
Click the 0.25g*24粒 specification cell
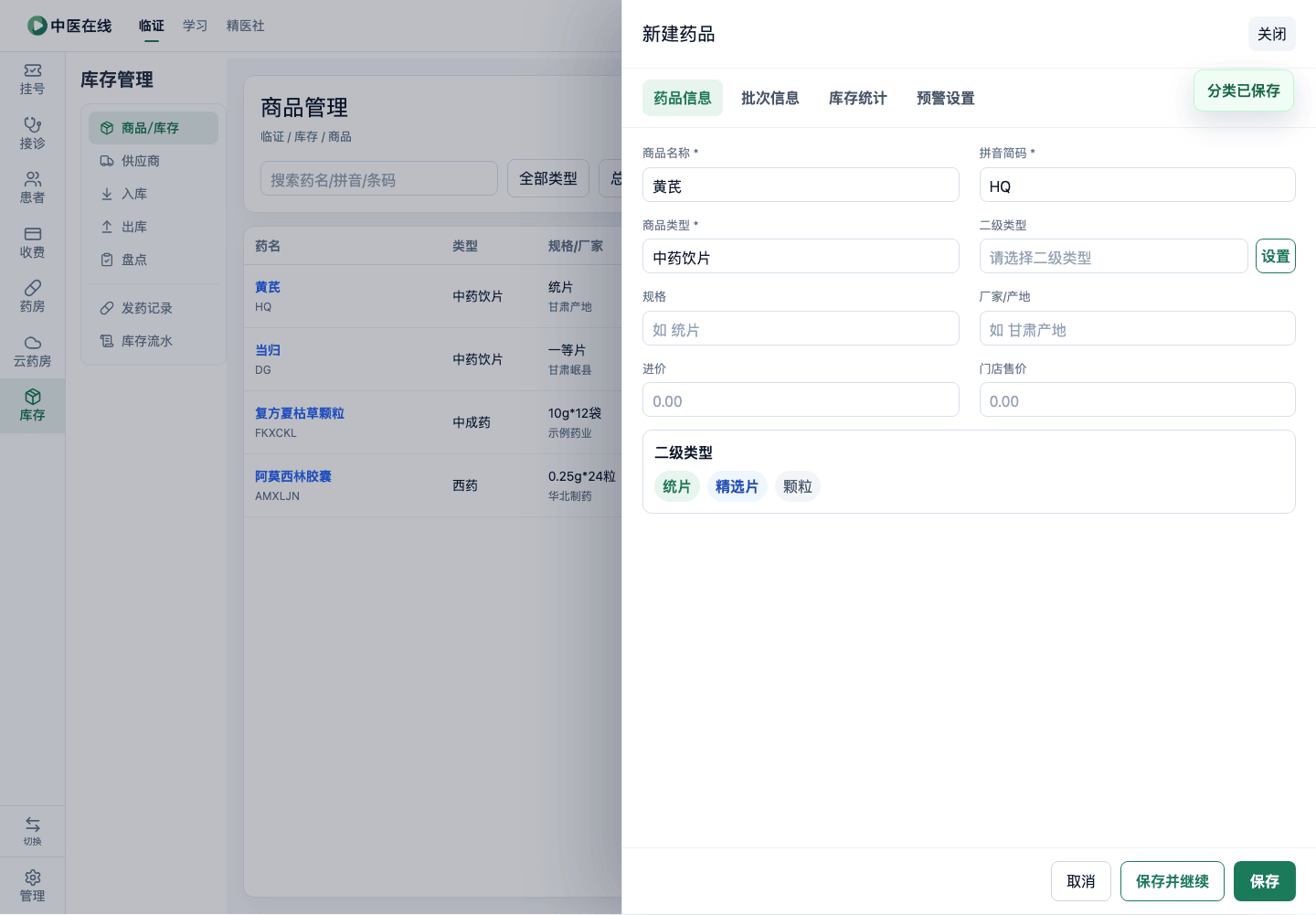[x=582, y=476]
